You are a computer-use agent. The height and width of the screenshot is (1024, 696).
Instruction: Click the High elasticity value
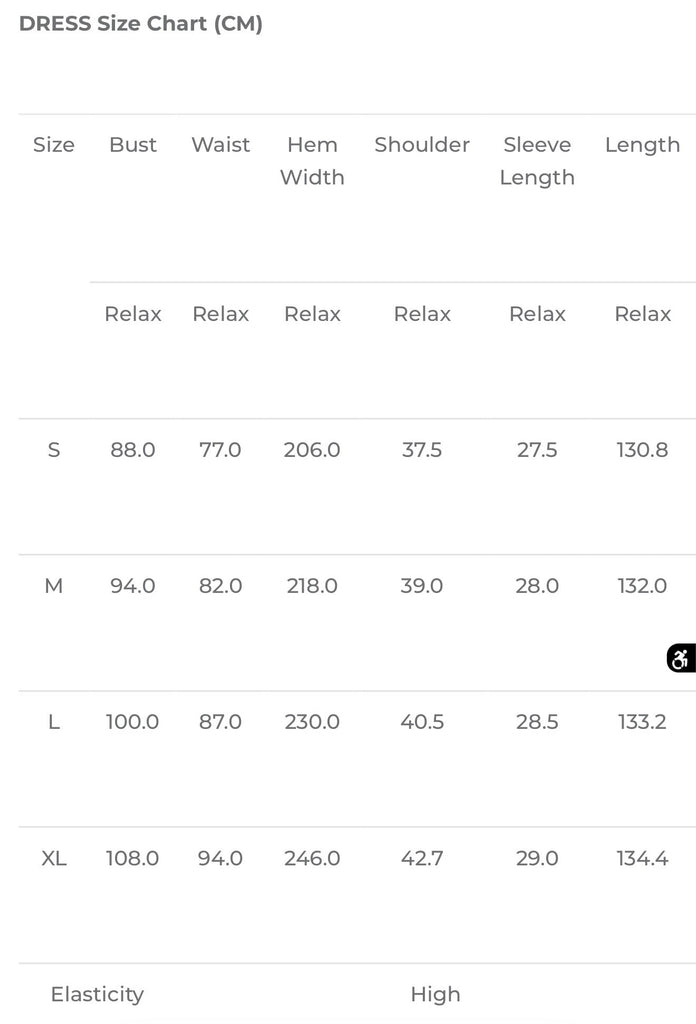tap(435, 994)
